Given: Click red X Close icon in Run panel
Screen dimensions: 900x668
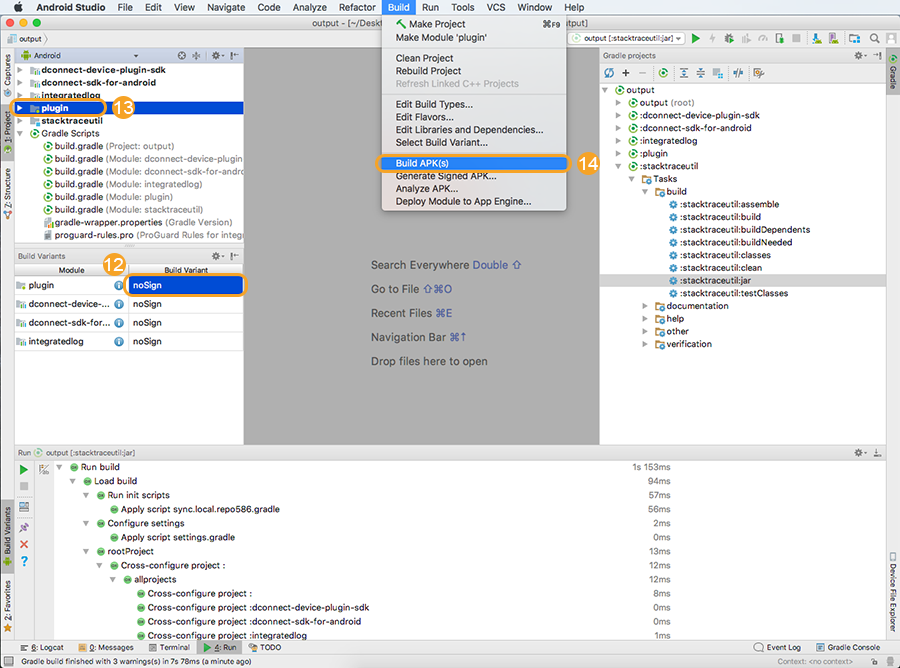Looking at the screenshot, I should pyautogui.click(x=24, y=544).
